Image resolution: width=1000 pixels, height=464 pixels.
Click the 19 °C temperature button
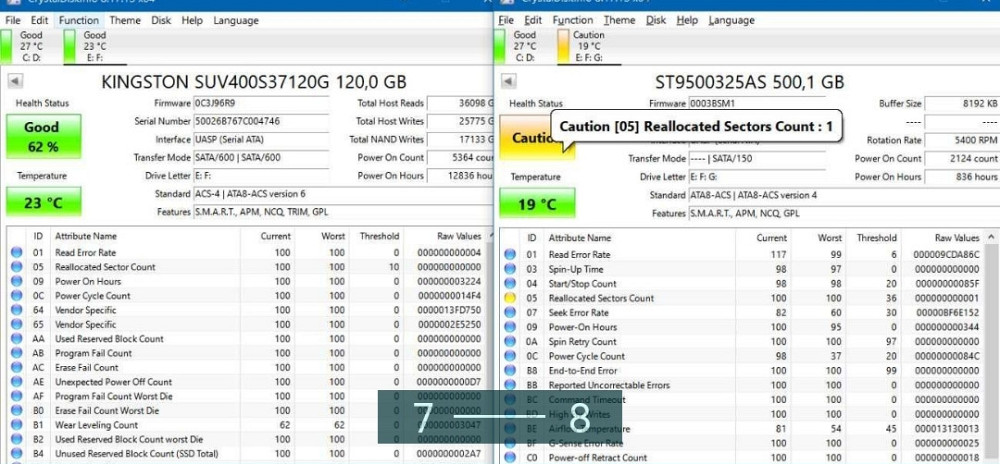pyautogui.click(x=537, y=204)
